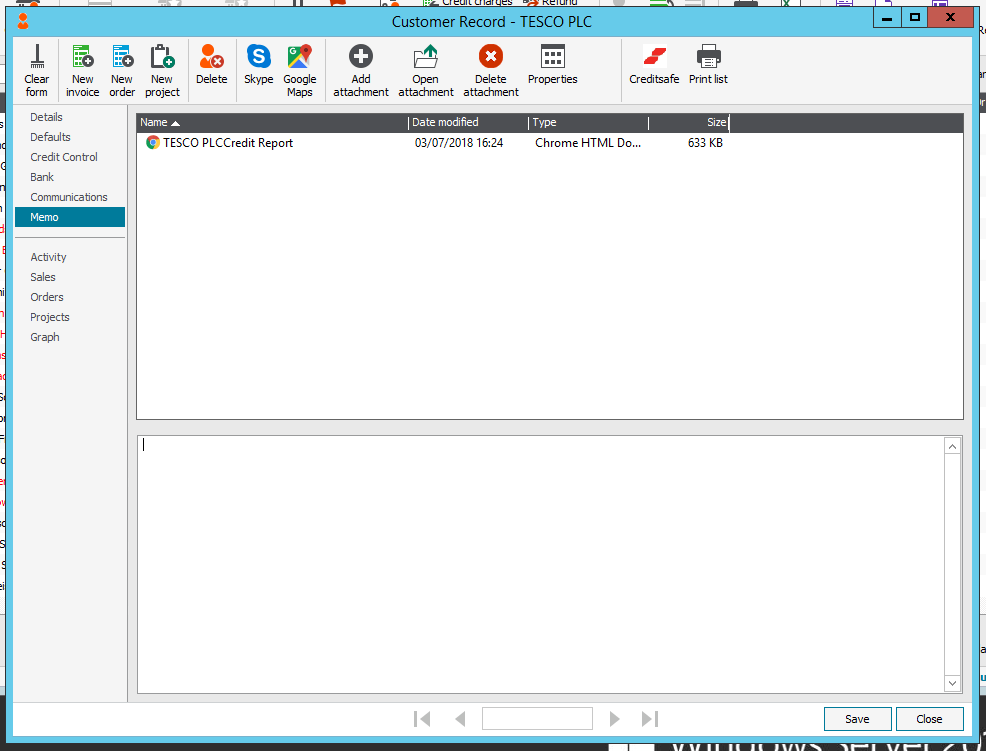Display the Graph section

coord(45,338)
